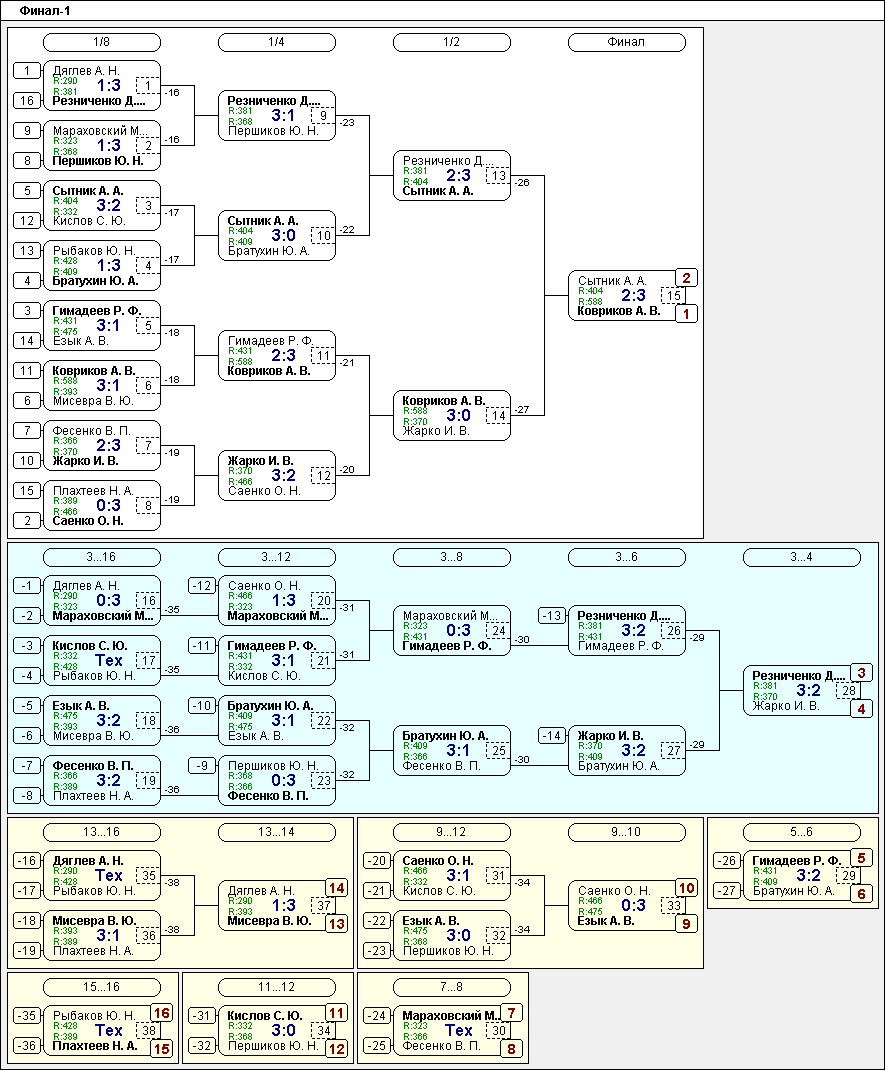
Task: Open match Езык vs Першиков 3:0
Action: pos(451,936)
